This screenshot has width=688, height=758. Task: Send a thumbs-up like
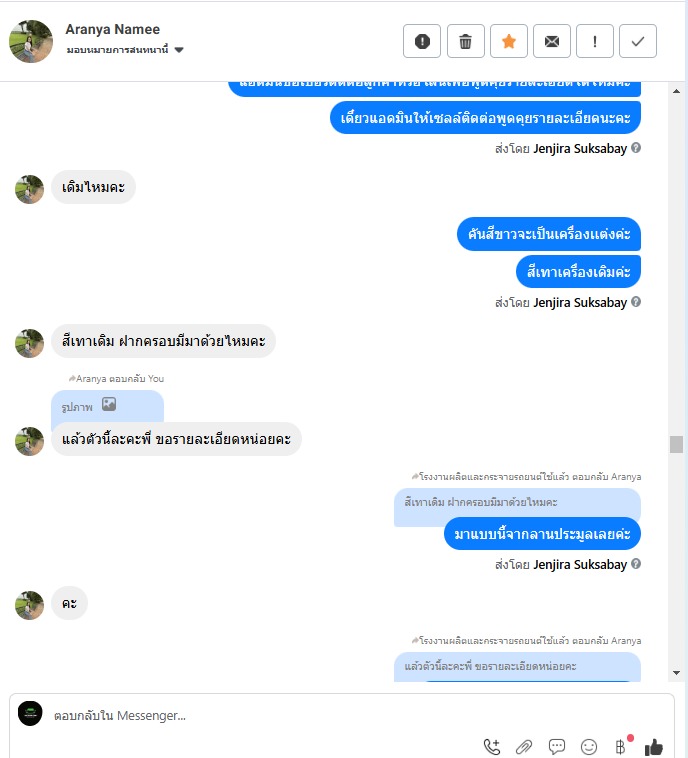(654, 747)
